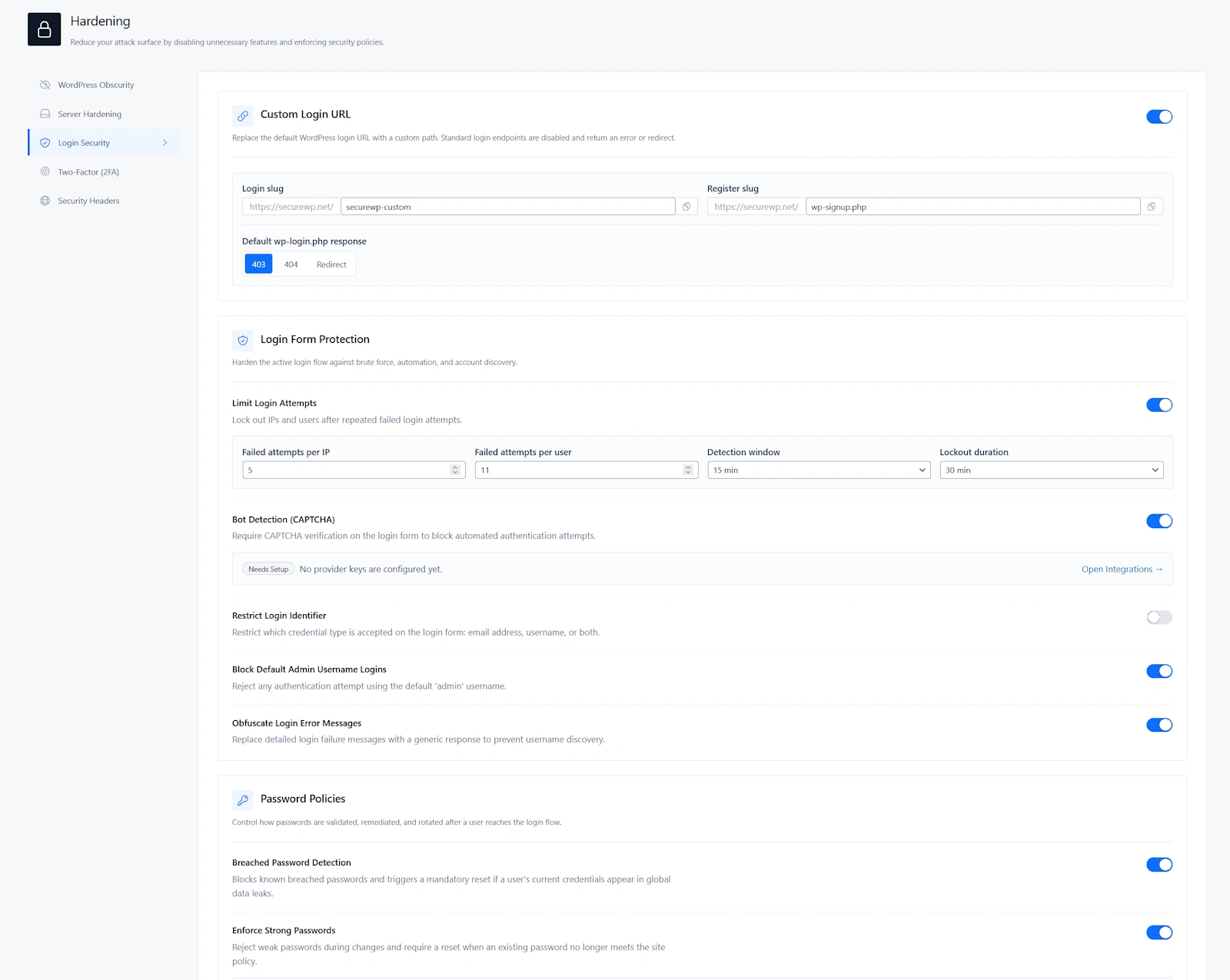This screenshot has height=980, width=1230.
Task: Click the Server Hardening server icon
Action: click(x=45, y=113)
